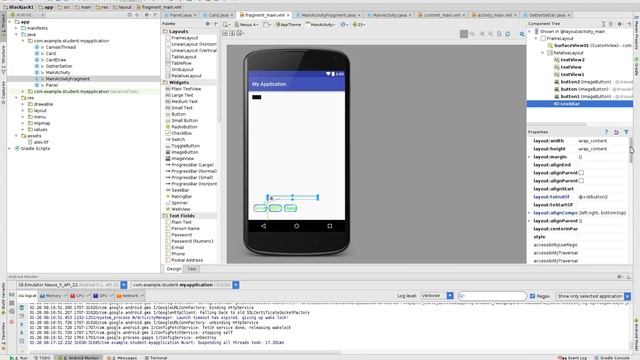Expand the layout:alignComponent property
The image size is (640, 360).
point(530,213)
